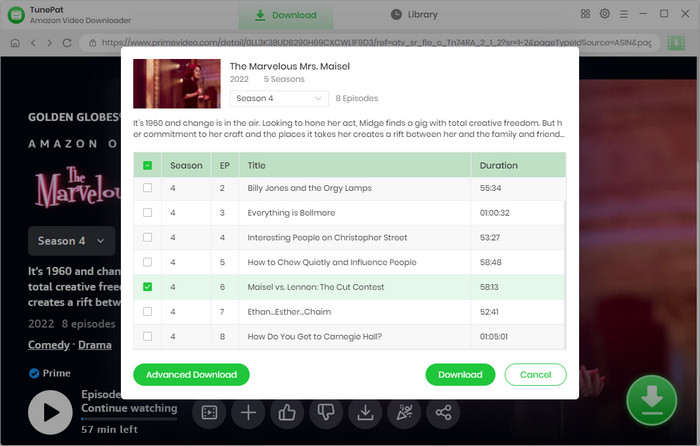Image resolution: width=700 pixels, height=446 pixels.
Task: Select the title Maisel vs. Lennon: The Cut Contest
Action: click(316, 287)
